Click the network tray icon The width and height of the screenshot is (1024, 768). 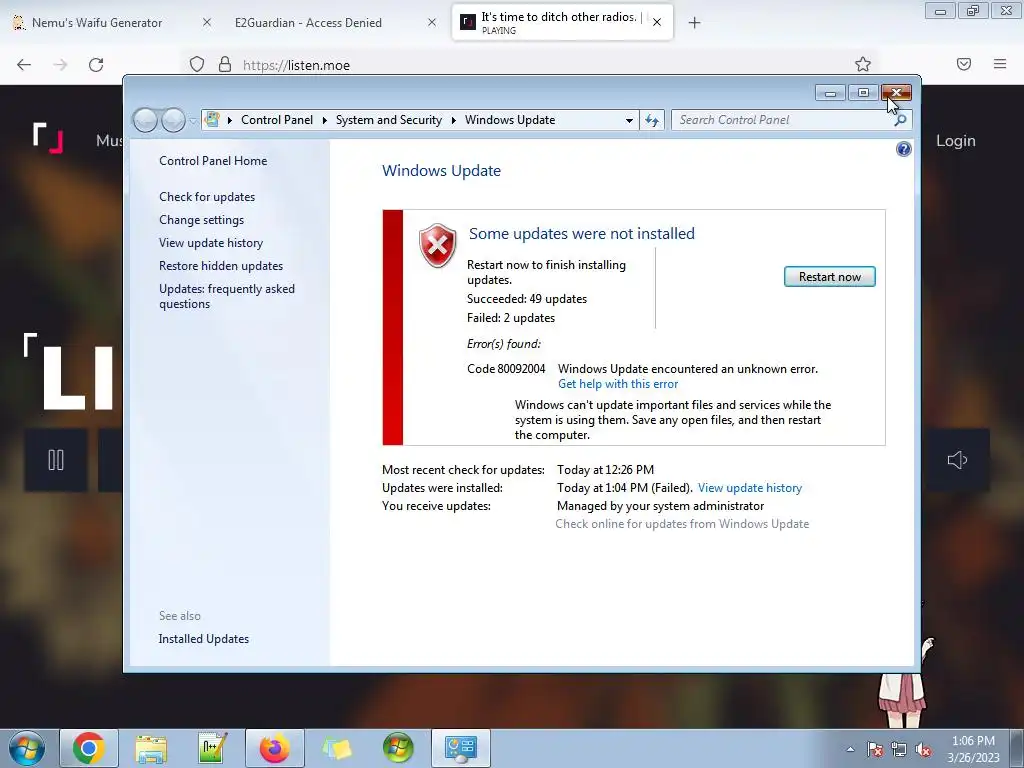tap(899, 749)
